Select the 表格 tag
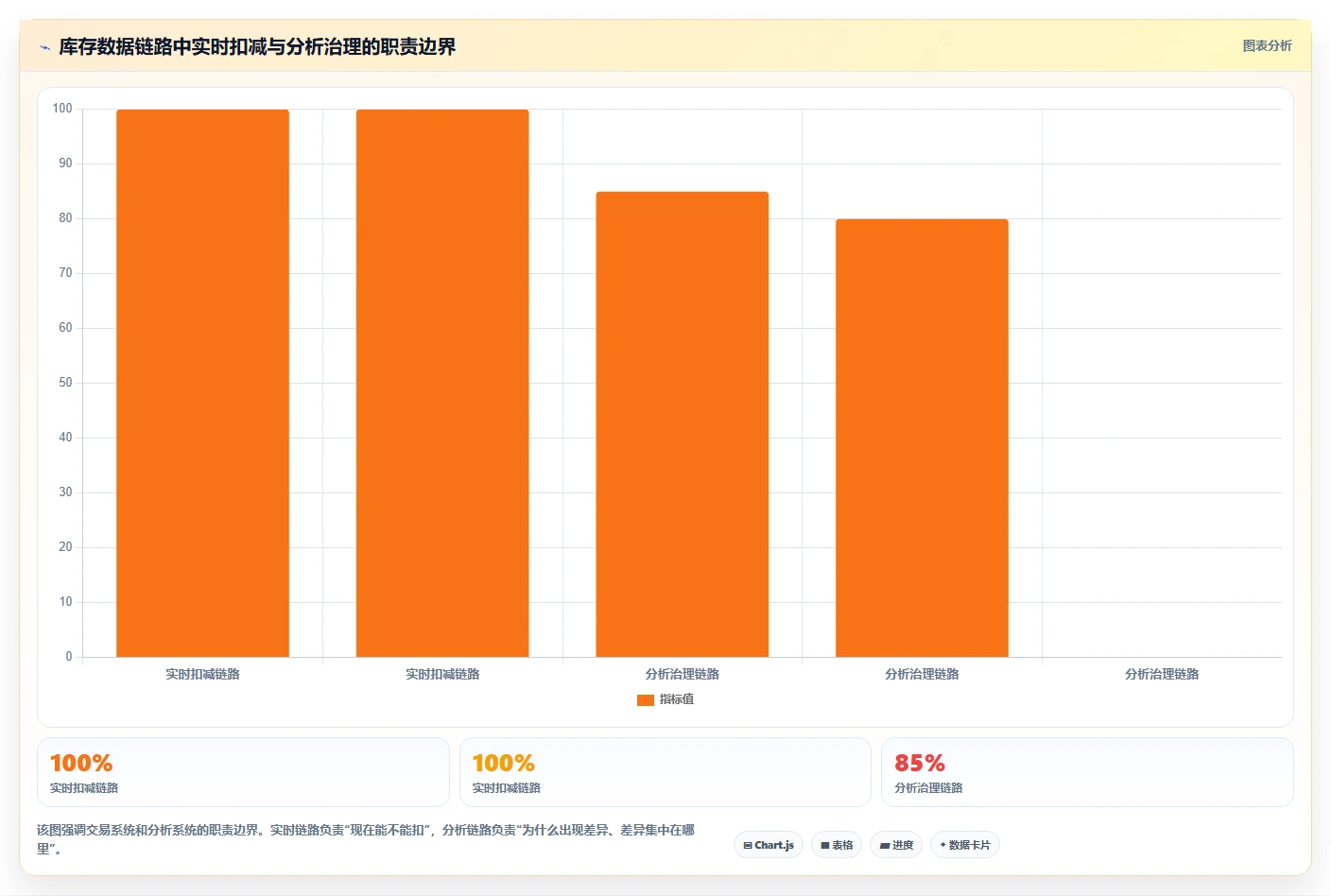 pos(837,845)
